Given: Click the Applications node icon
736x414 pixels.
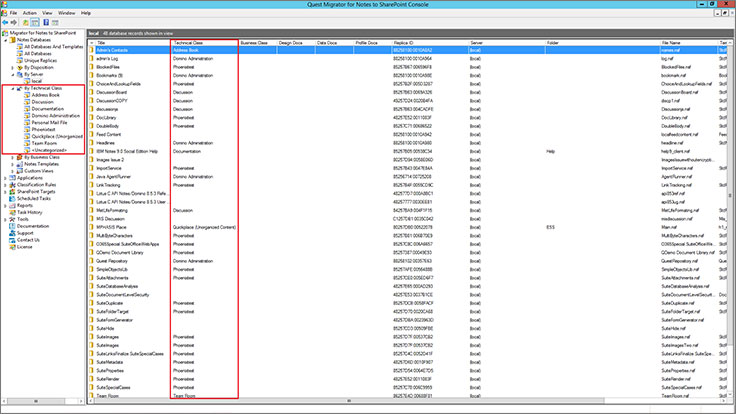Looking at the screenshot, I should [13, 178].
